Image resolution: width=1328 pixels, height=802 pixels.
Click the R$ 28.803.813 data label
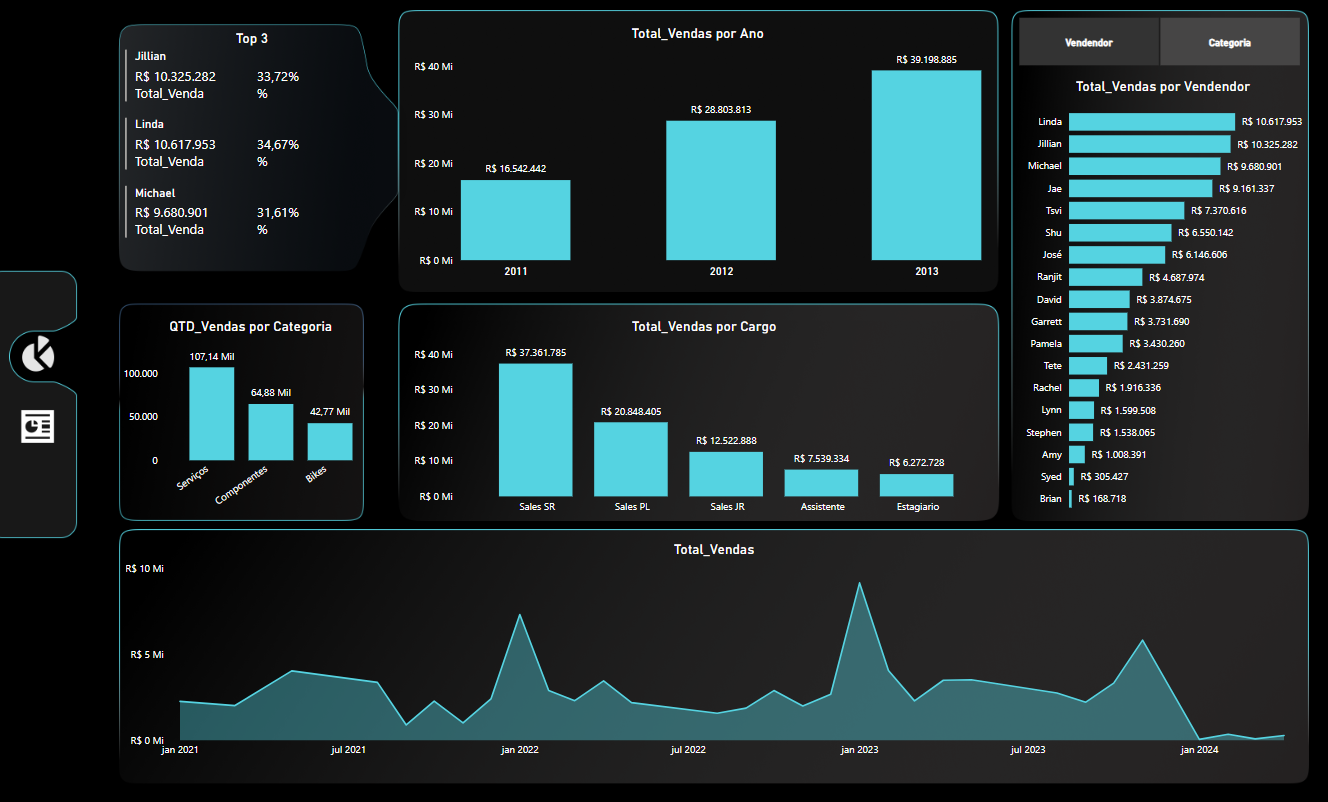coord(721,109)
